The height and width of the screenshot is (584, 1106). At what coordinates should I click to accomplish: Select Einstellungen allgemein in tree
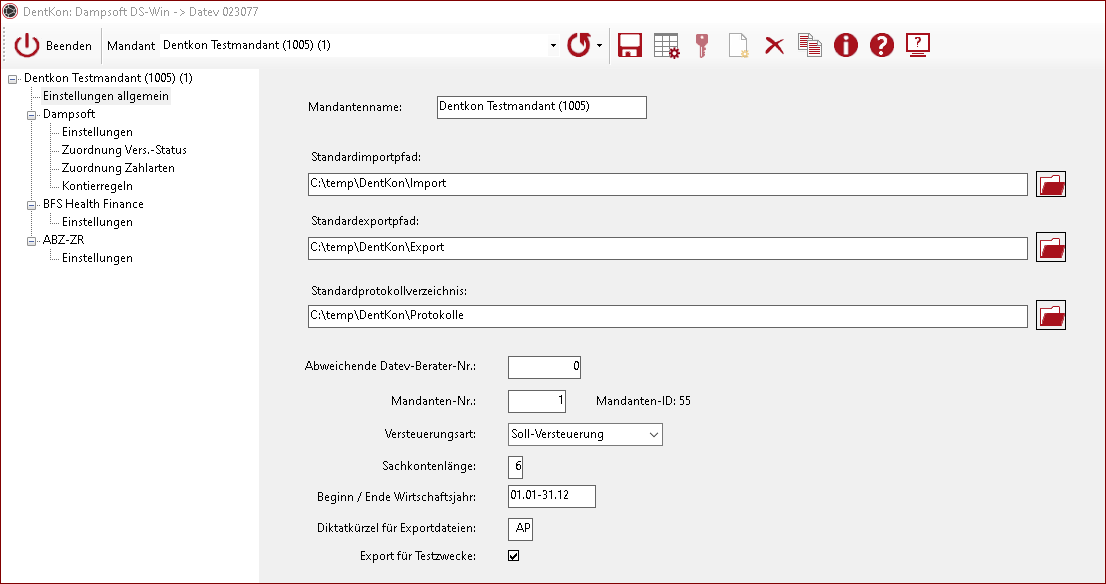106,96
